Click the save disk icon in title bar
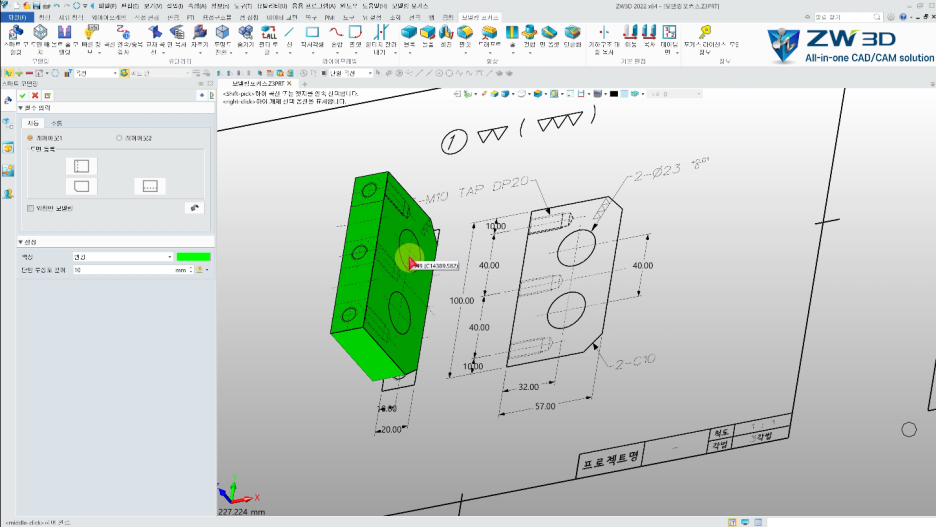The width and height of the screenshot is (936, 527). pyautogui.click(x=36, y=6)
